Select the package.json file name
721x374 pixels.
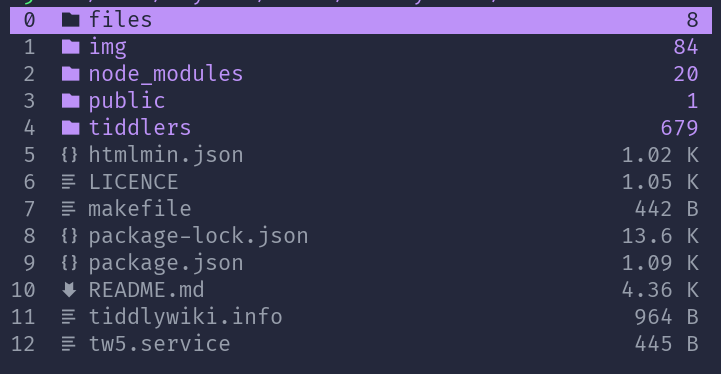pyautogui.click(x=166, y=264)
